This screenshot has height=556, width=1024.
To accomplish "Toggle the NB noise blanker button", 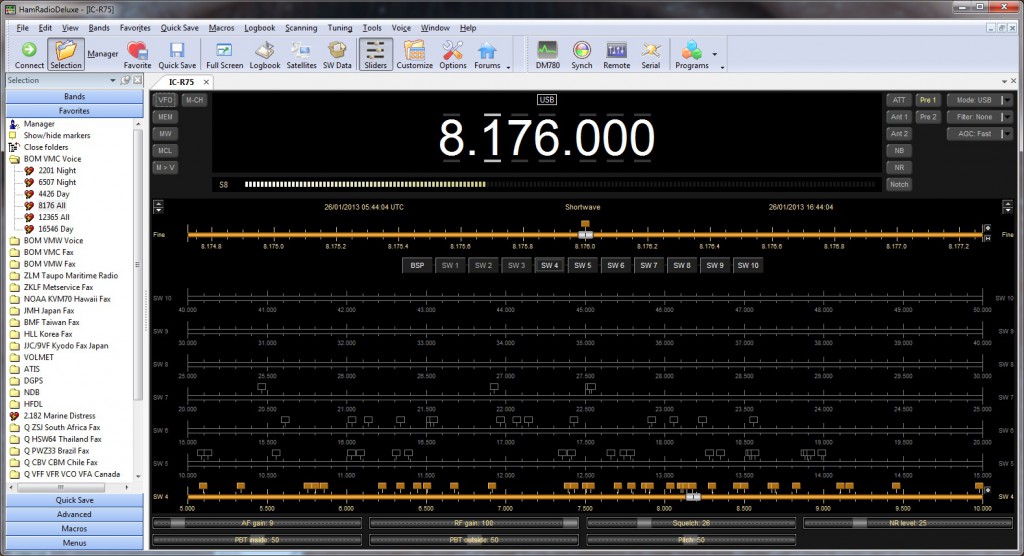I will click(x=899, y=150).
